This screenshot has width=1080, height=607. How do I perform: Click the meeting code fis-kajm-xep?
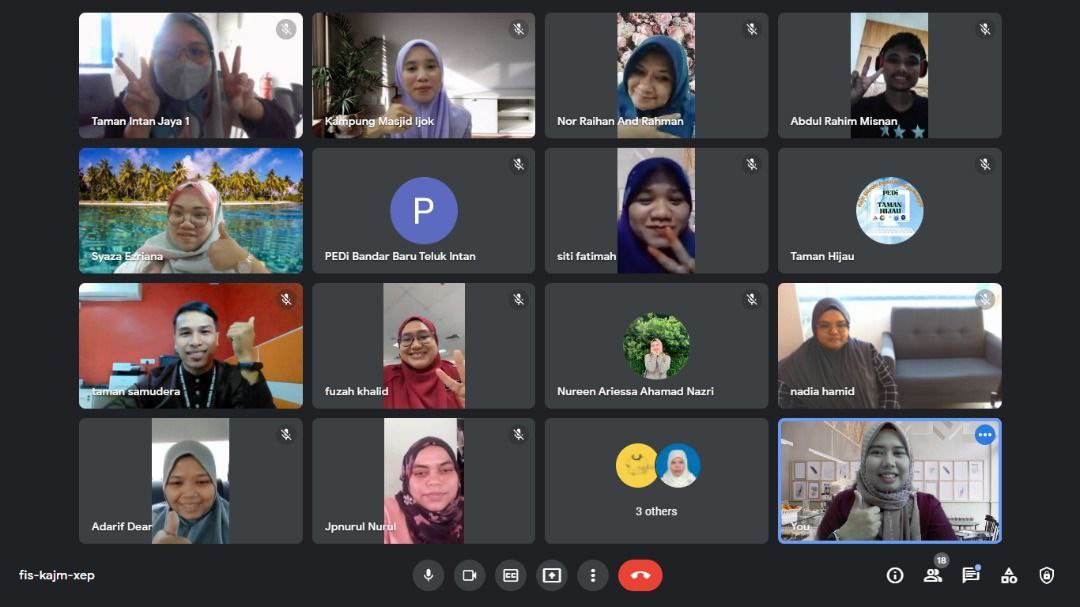pyautogui.click(x=56, y=575)
